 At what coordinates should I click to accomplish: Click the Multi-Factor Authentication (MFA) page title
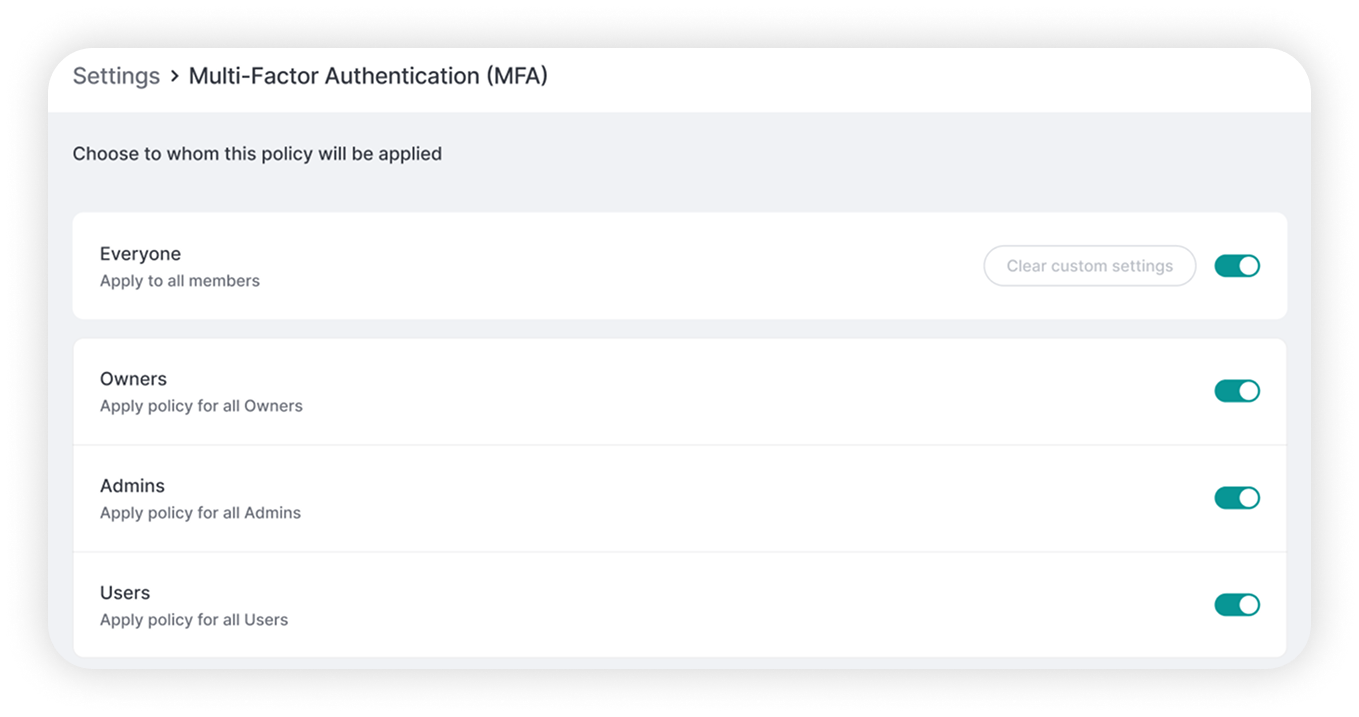(x=368, y=76)
